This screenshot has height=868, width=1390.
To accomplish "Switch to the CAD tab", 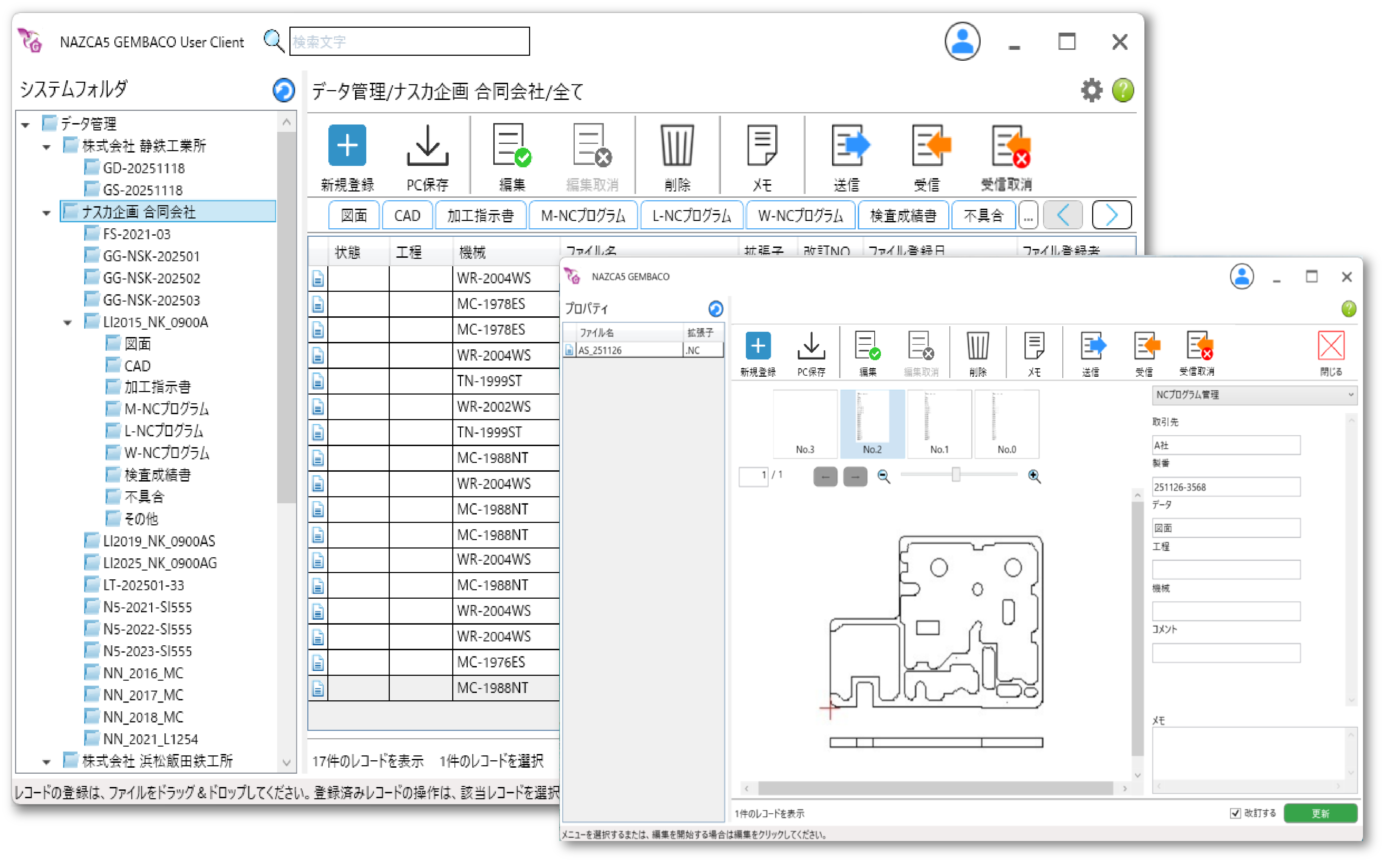I will pos(407,216).
